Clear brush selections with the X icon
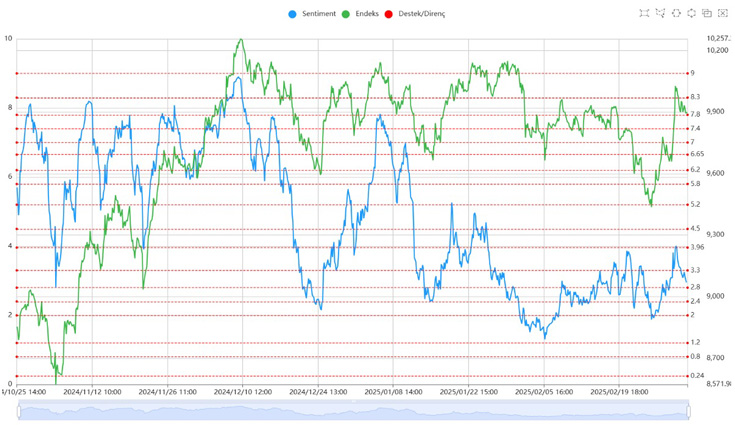 pyautogui.click(x=723, y=13)
